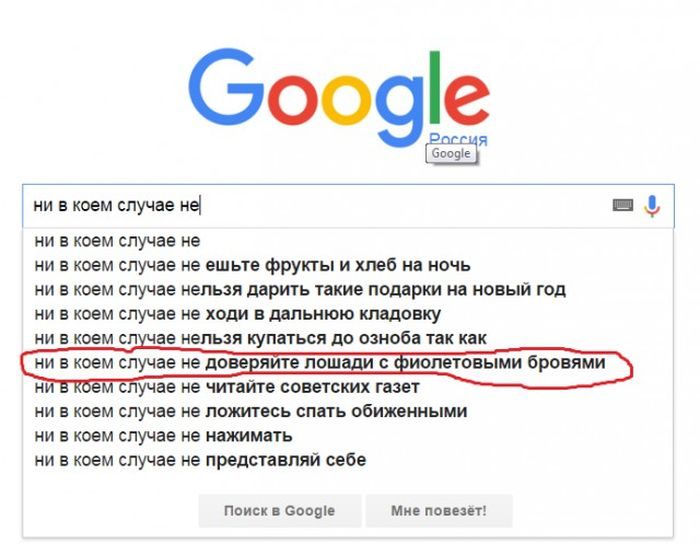Select suggestion "нельзя купаться до озноба так как"
This screenshot has height=544, width=700.
[x=260, y=338]
